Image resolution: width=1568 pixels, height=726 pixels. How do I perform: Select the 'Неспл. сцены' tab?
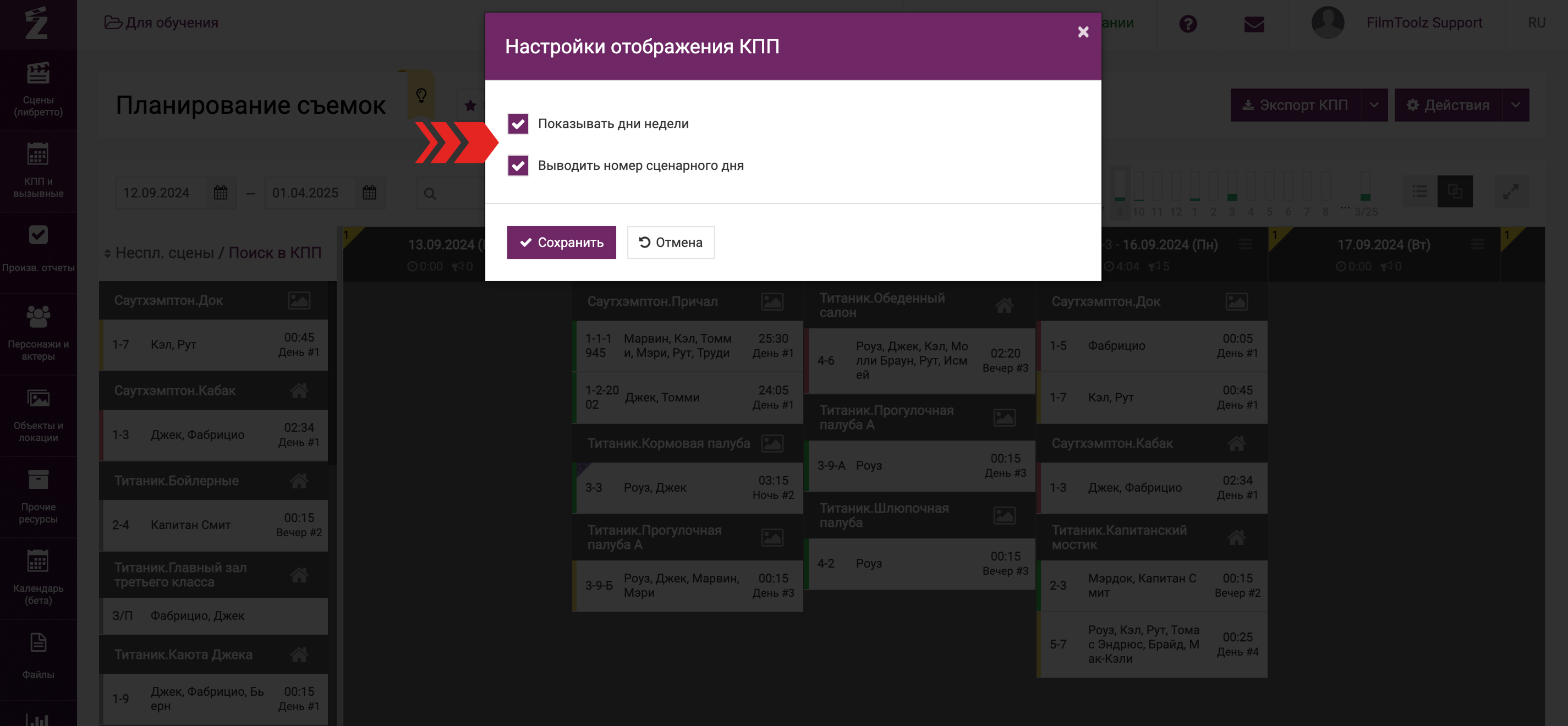(165, 252)
